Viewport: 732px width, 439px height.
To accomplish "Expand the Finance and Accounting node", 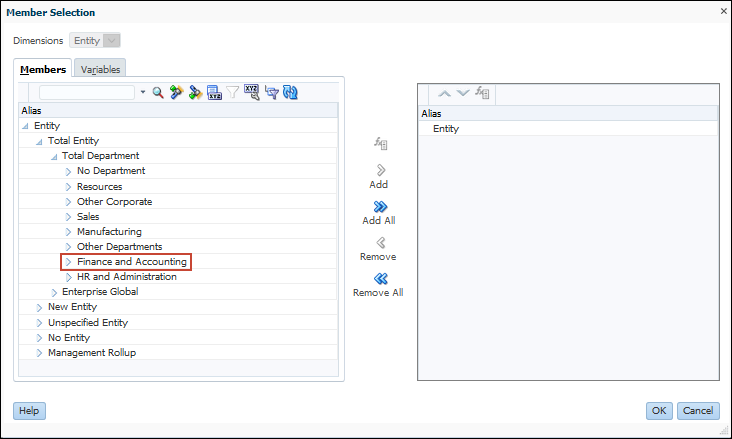I will (68, 262).
